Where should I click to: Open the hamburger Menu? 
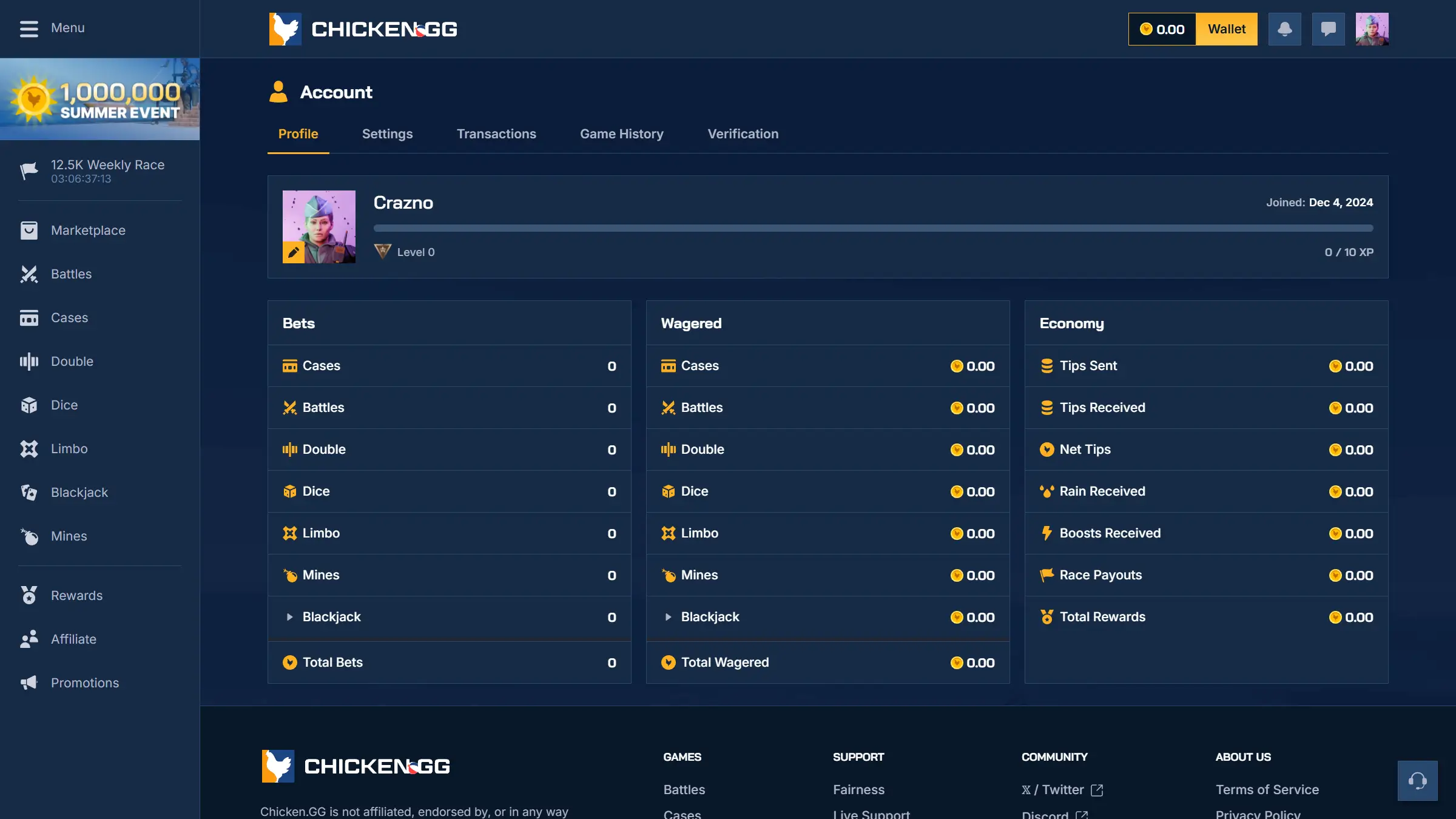tap(29, 28)
